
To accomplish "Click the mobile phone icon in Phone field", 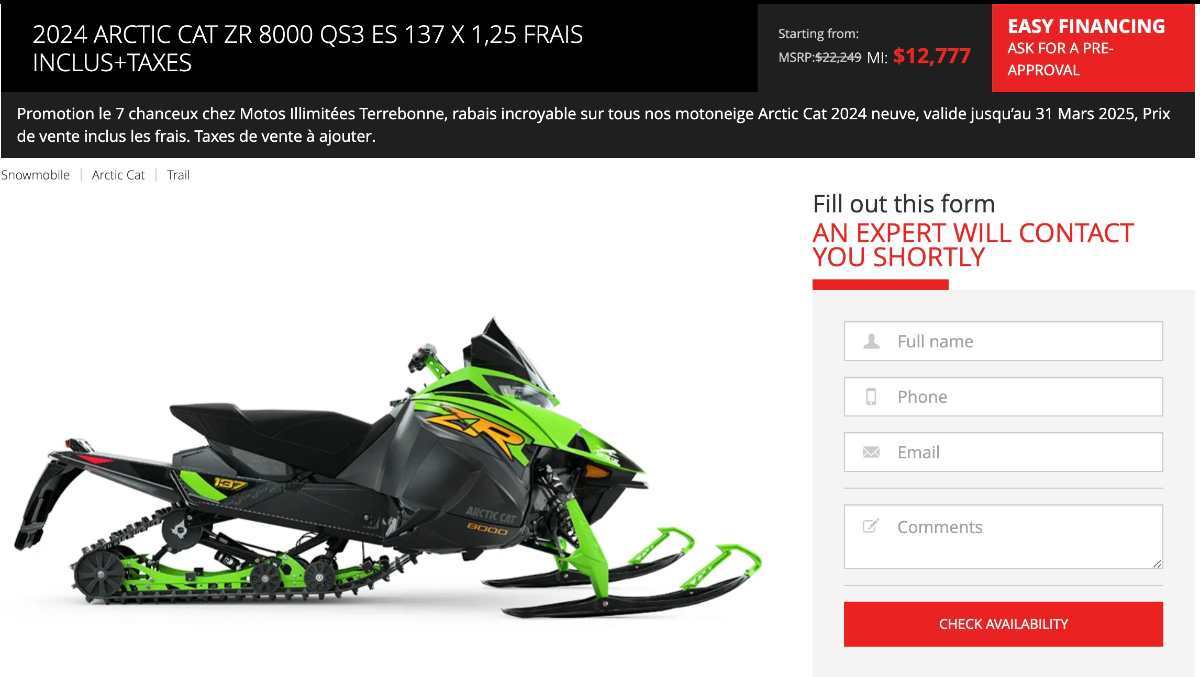I will [871, 397].
